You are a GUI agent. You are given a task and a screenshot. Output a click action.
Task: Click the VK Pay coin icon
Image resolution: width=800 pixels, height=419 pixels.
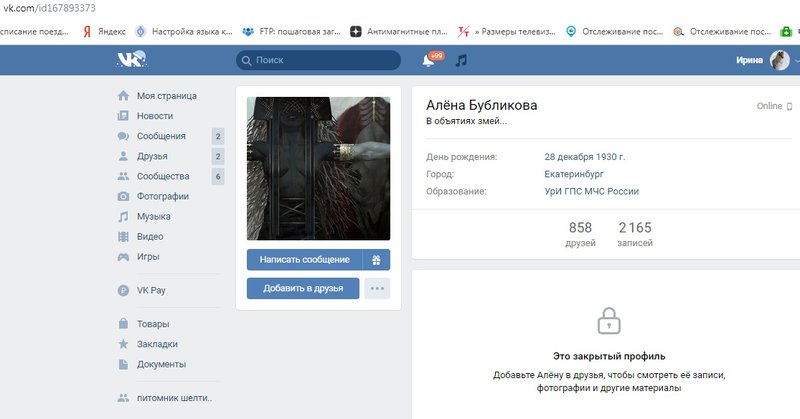tap(123, 290)
